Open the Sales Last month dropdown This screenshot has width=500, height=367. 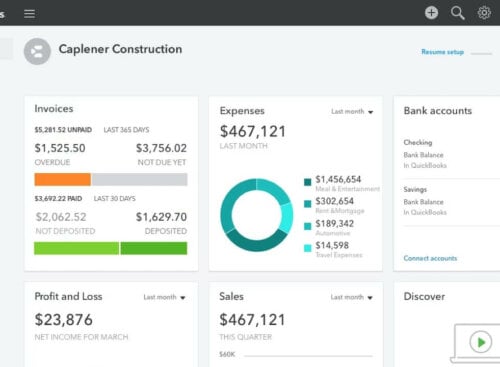pyautogui.click(x=352, y=297)
